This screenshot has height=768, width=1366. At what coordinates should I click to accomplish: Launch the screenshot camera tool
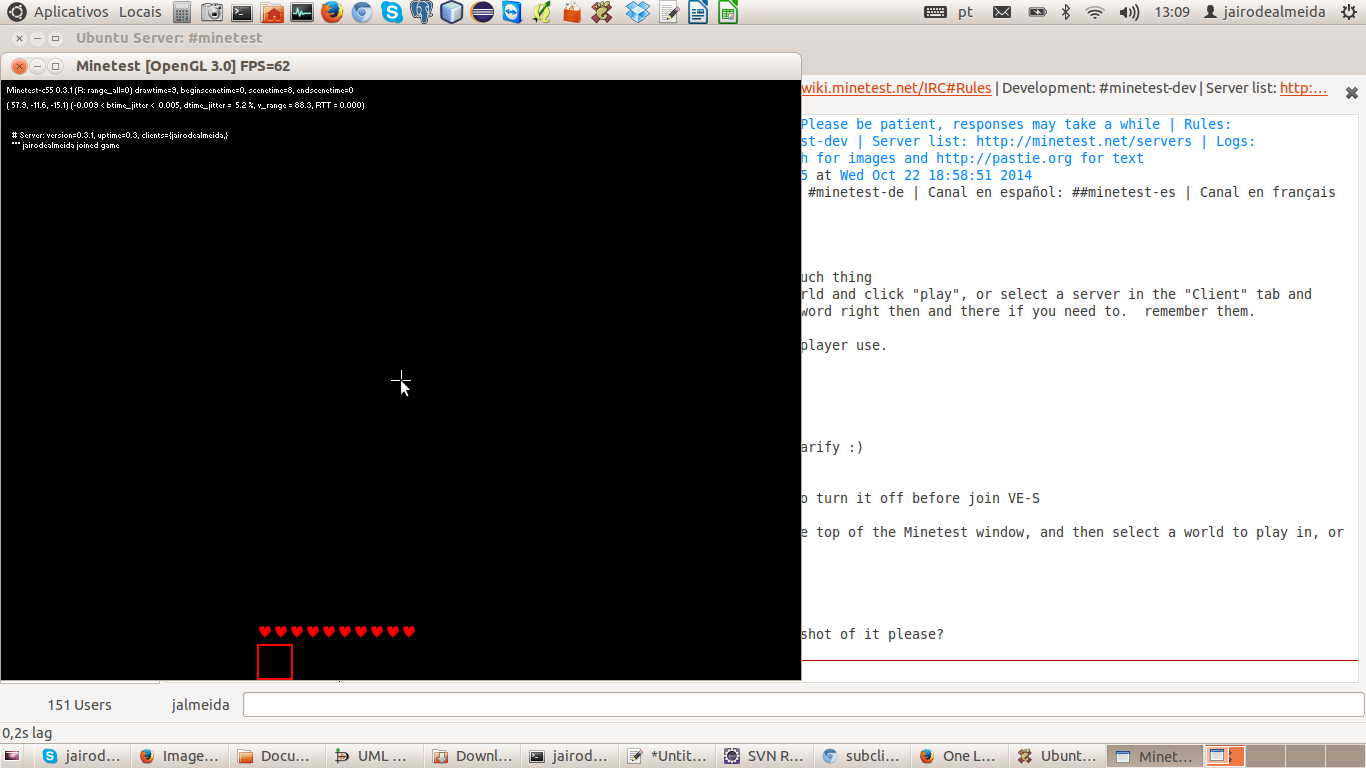point(211,12)
